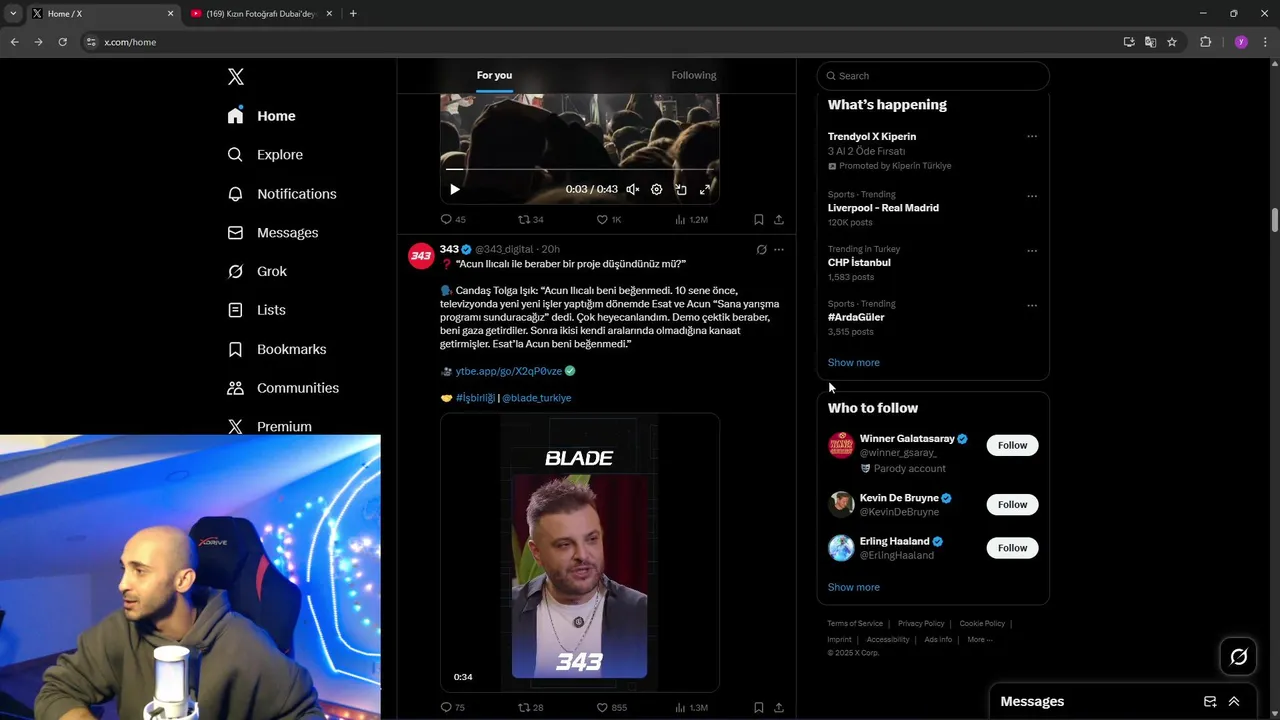Play the top video in feed
This screenshot has width=1280, height=720.
coord(455,189)
